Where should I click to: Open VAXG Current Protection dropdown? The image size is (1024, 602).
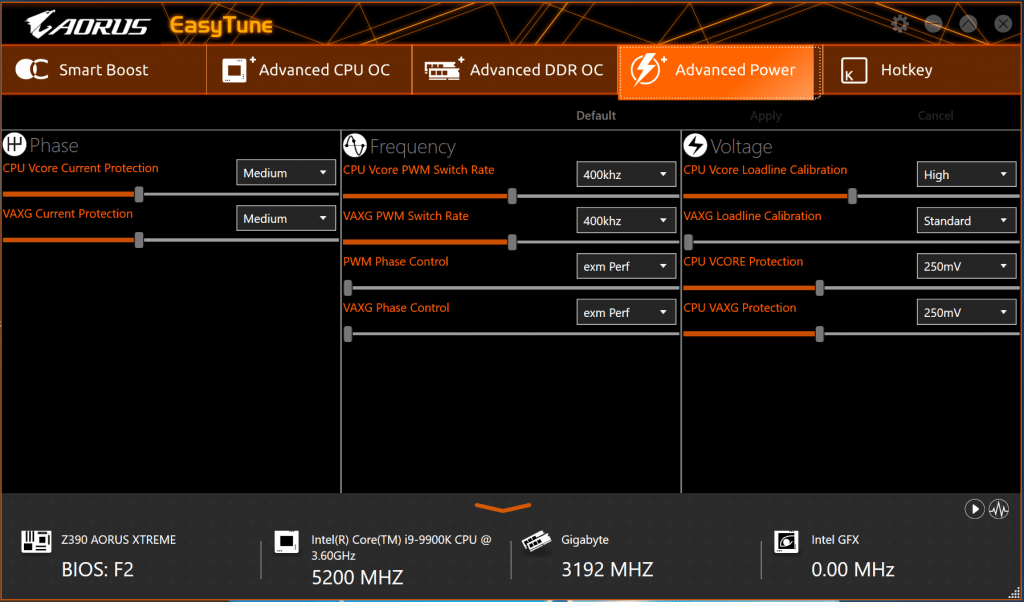point(286,219)
